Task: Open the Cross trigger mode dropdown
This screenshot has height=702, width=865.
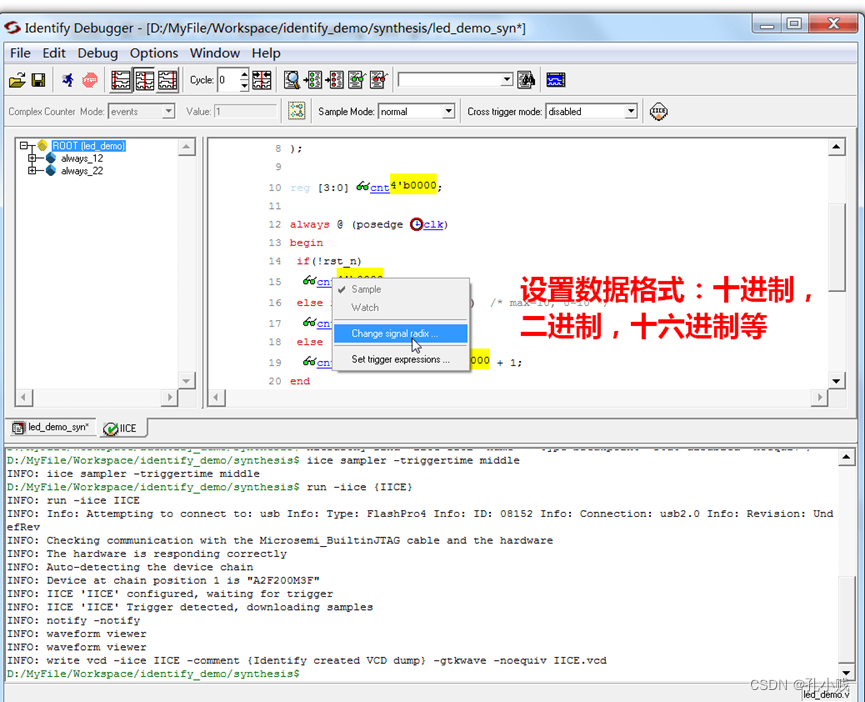Action: (631, 111)
